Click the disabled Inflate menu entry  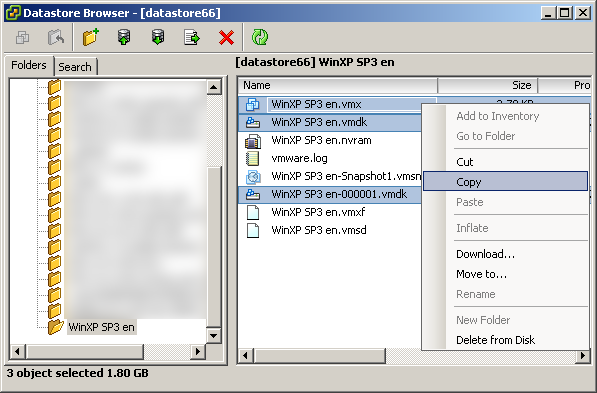(506, 228)
